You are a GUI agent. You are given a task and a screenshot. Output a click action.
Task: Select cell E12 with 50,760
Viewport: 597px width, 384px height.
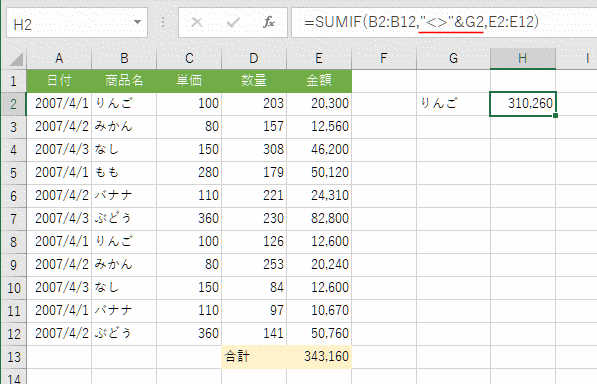coord(319,334)
